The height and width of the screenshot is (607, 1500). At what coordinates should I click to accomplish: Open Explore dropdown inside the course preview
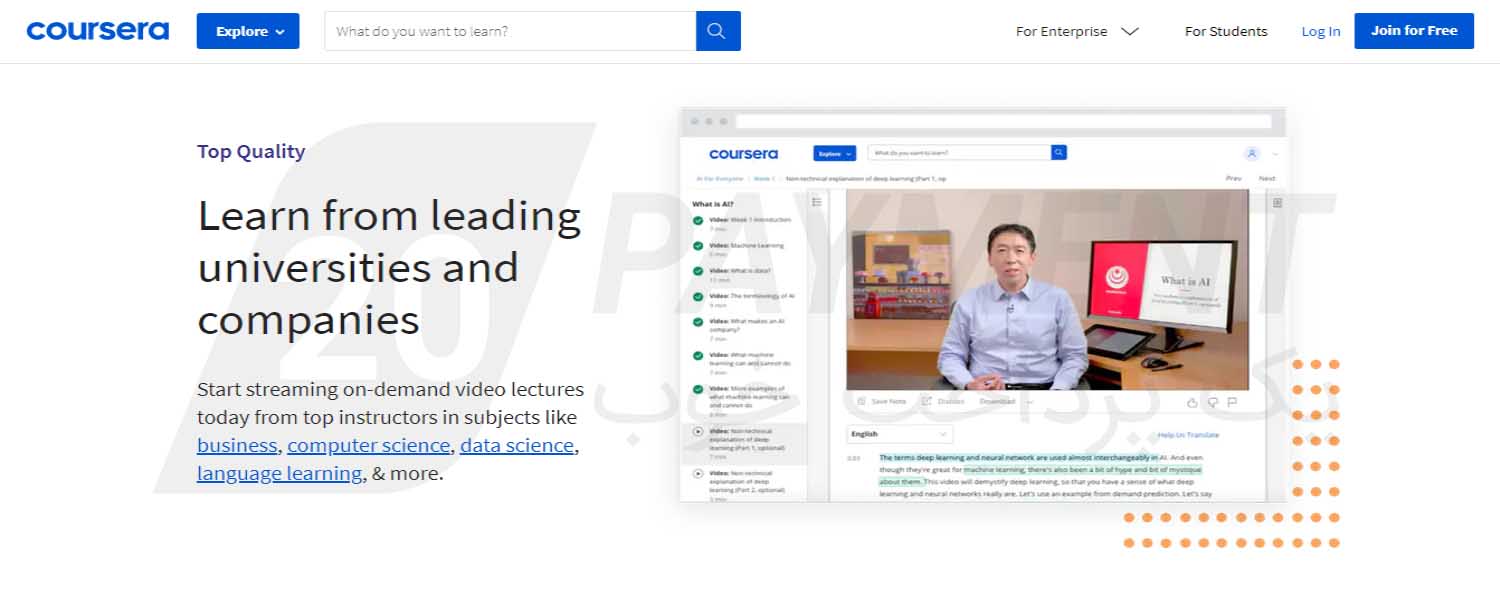click(835, 154)
